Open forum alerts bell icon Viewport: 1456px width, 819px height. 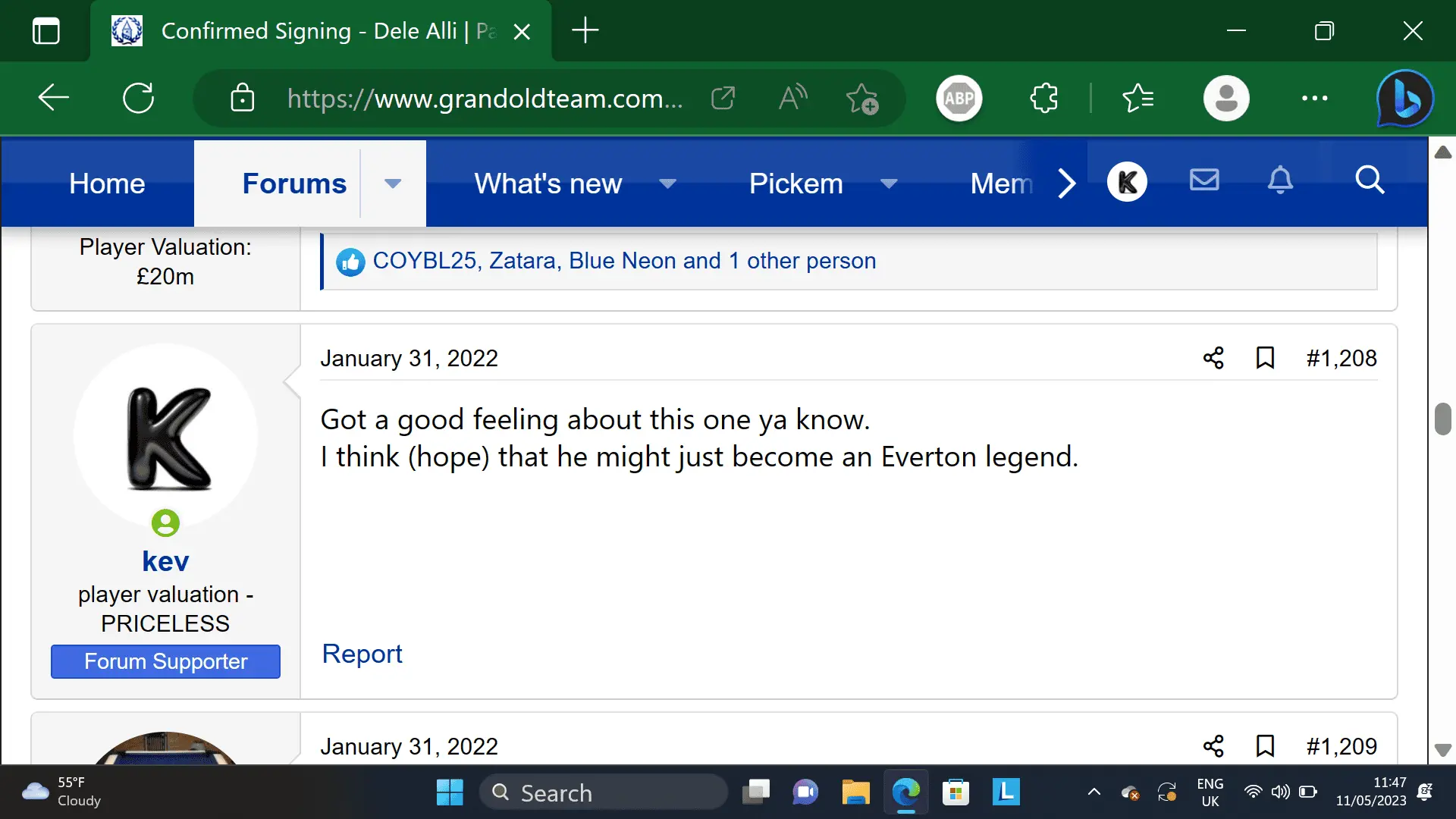click(1280, 180)
